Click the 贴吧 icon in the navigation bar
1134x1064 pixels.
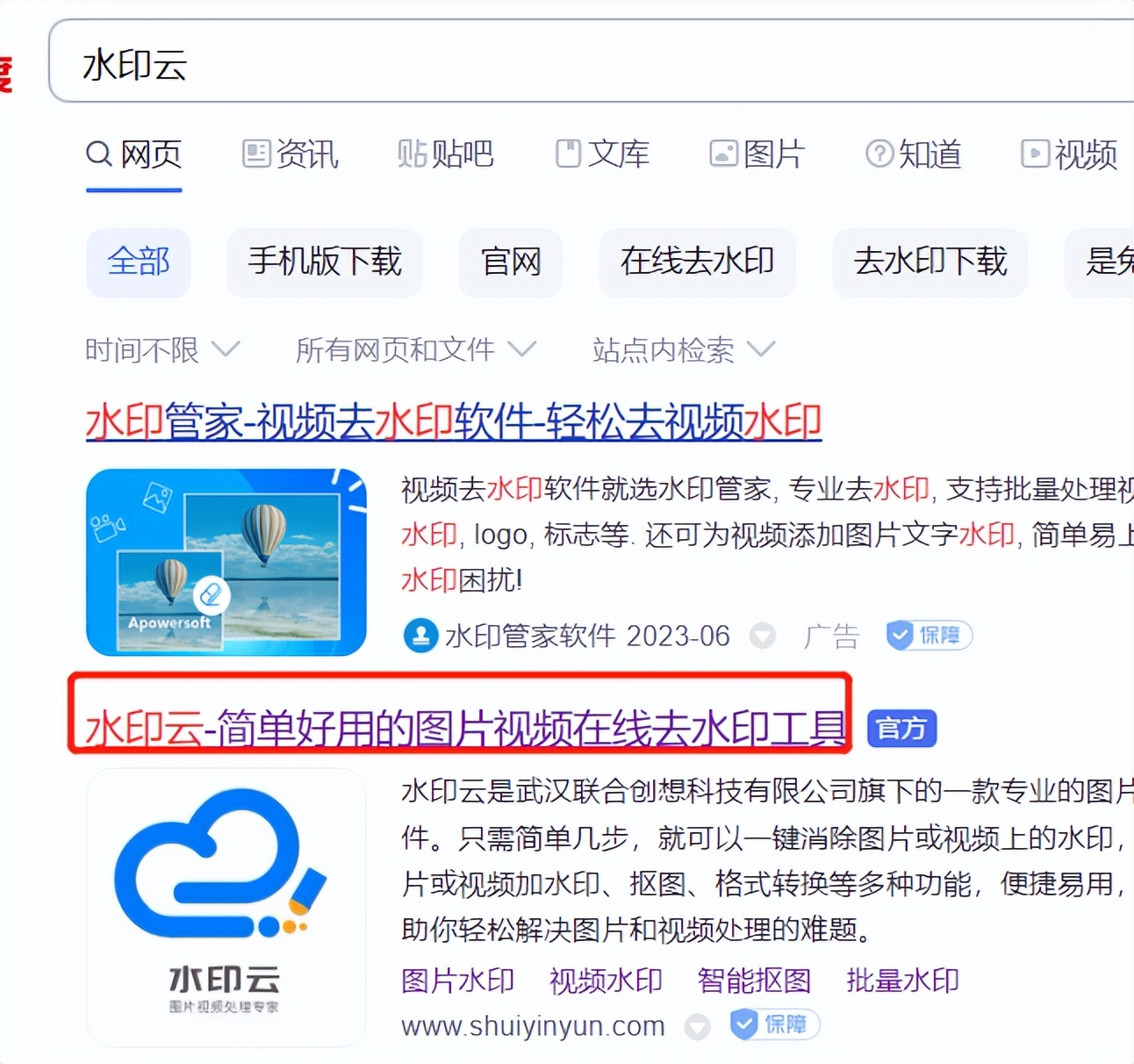point(411,154)
